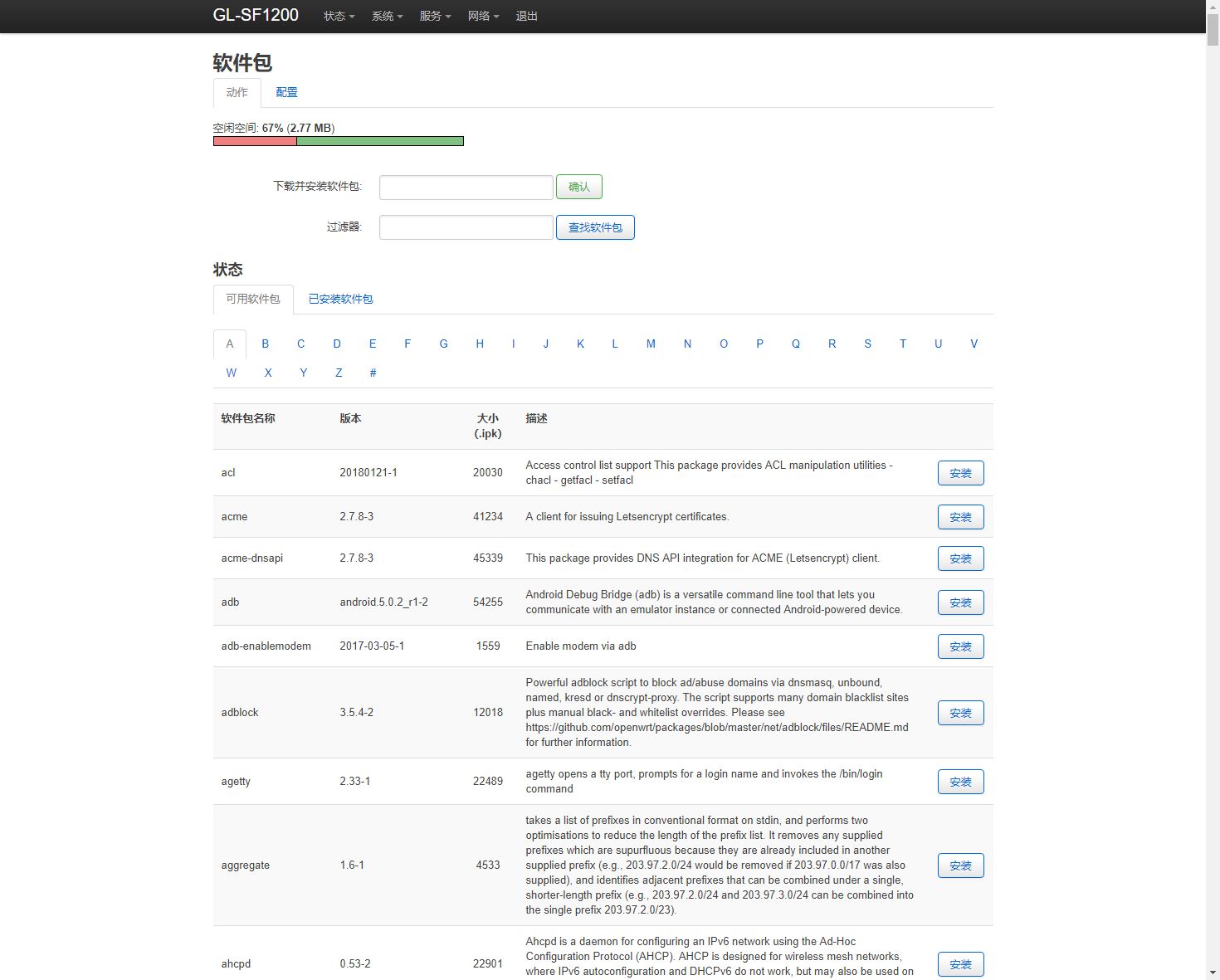The width and height of the screenshot is (1220, 980).
Task: Select letter O package filter
Action: (x=724, y=344)
